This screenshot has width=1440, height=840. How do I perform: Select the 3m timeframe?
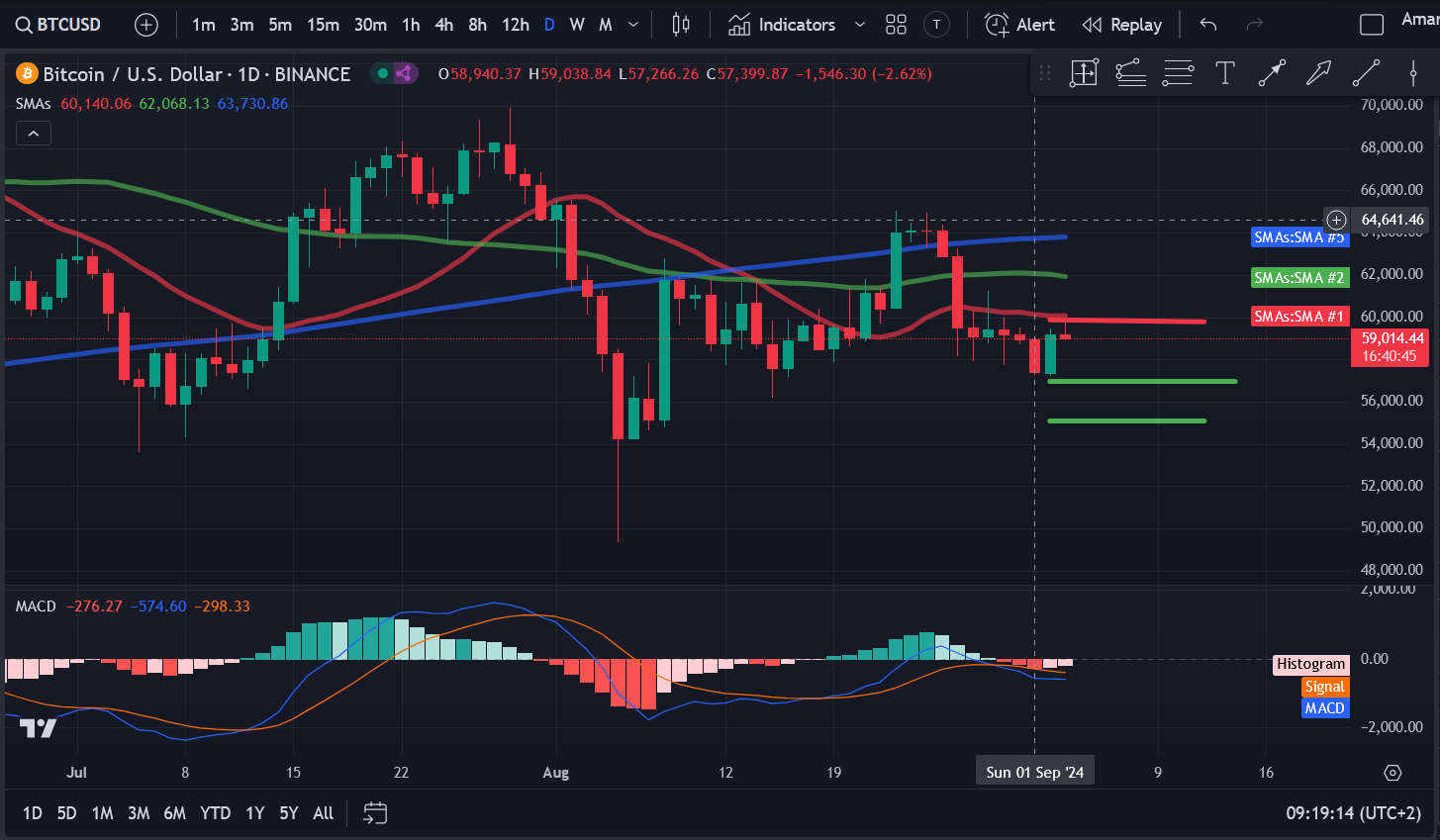pyautogui.click(x=241, y=25)
